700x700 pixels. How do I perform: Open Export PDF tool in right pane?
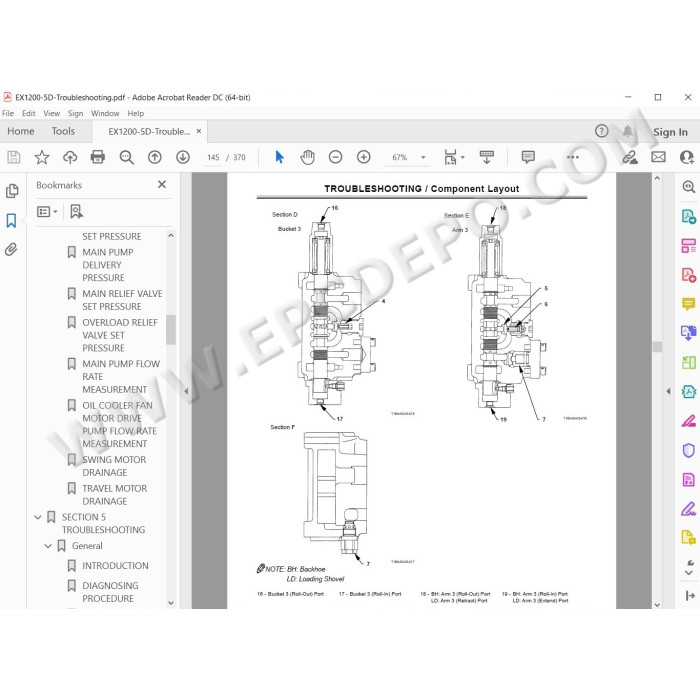click(688, 217)
